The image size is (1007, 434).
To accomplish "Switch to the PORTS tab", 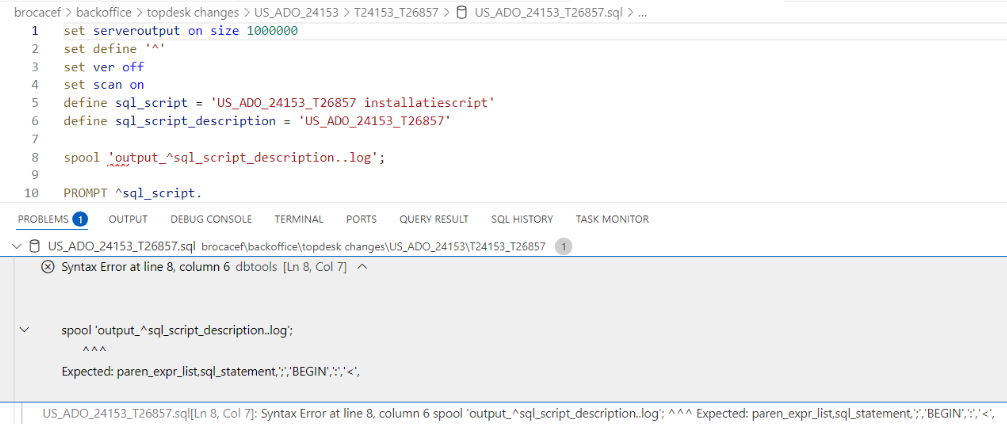I will [x=361, y=219].
